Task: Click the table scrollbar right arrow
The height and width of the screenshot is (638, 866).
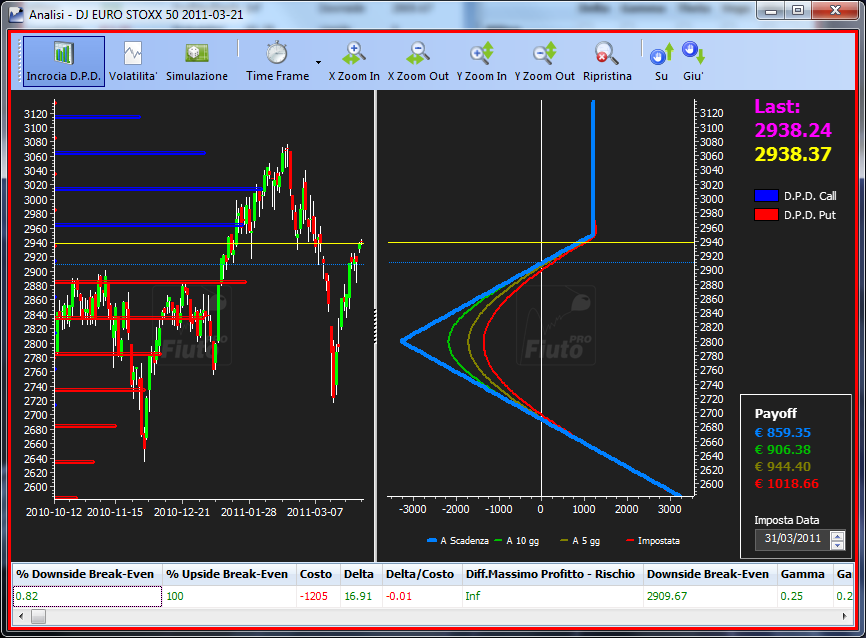Action: point(844,616)
